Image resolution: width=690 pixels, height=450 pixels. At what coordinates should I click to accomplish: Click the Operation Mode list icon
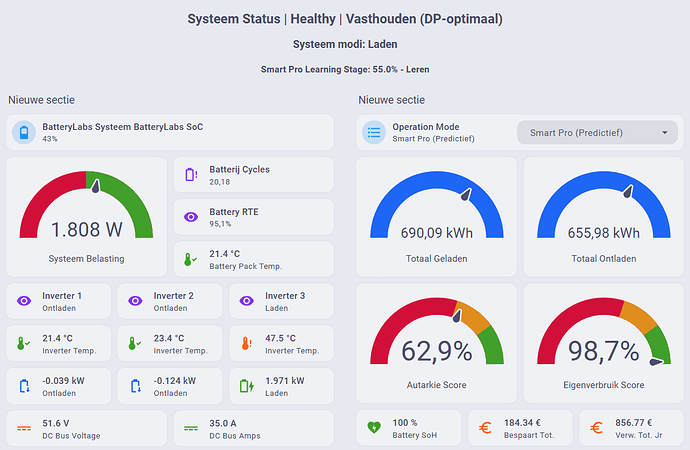click(374, 132)
